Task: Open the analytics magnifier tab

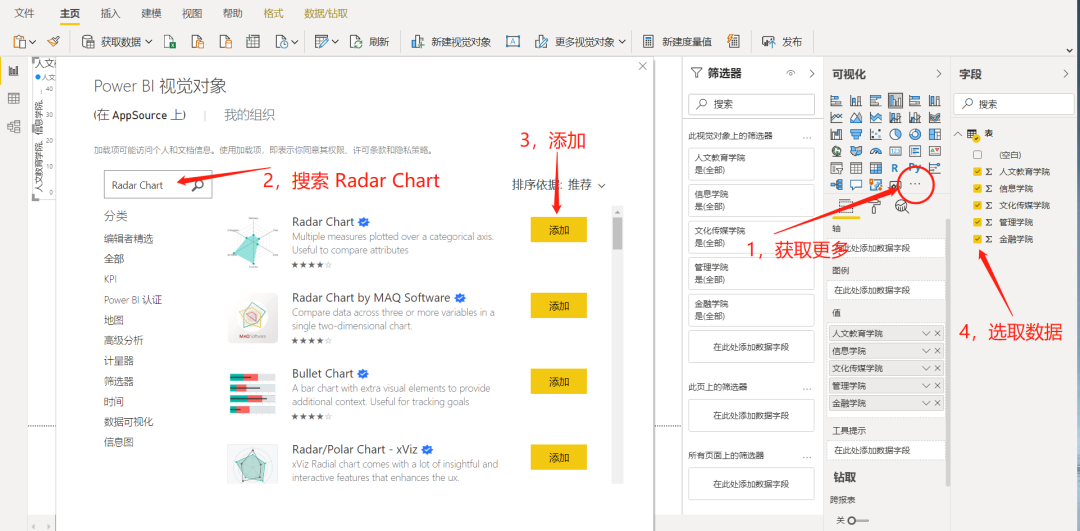Action: click(902, 206)
